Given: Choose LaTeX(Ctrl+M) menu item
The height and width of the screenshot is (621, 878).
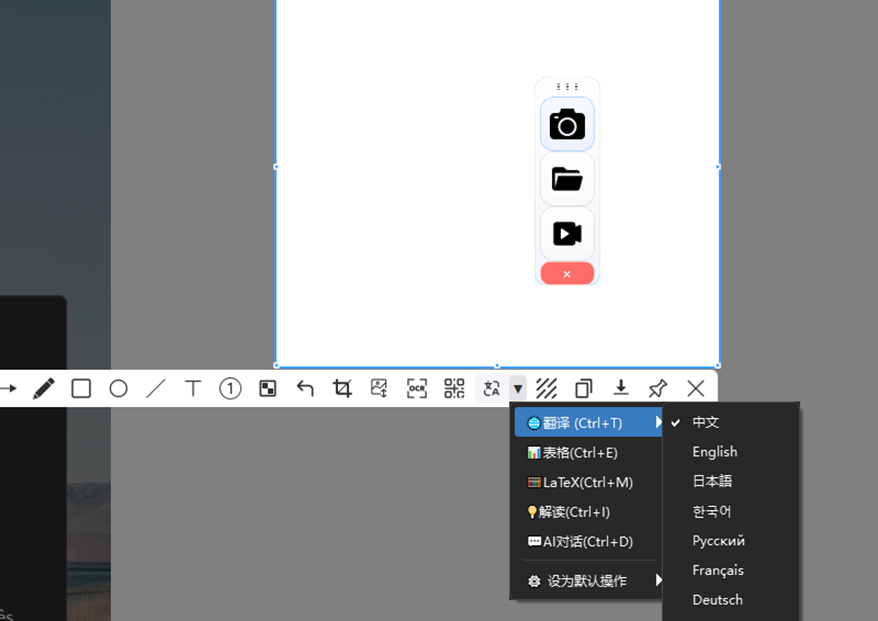Looking at the screenshot, I should pyautogui.click(x=588, y=482).
